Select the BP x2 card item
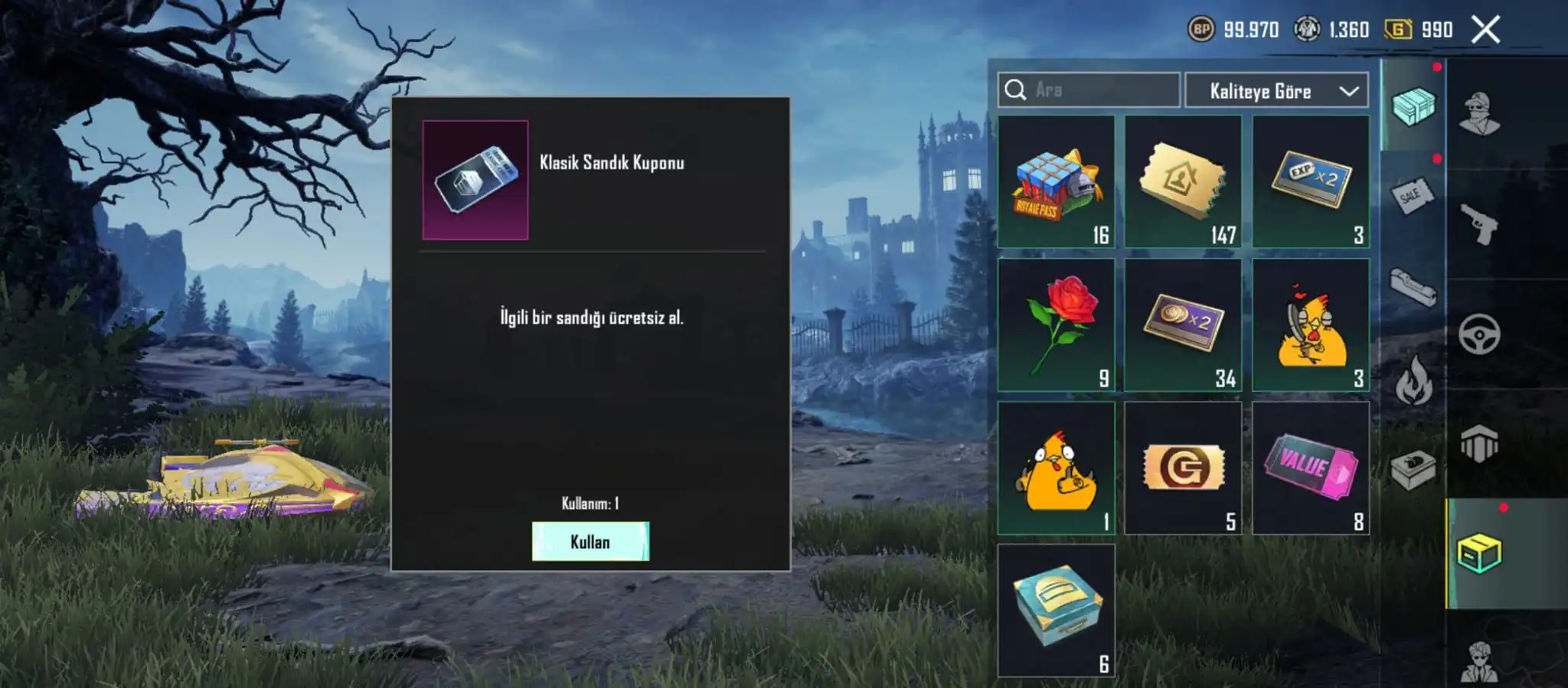The width and height of the screenshot is (1568, 688). pos(1183,324)
